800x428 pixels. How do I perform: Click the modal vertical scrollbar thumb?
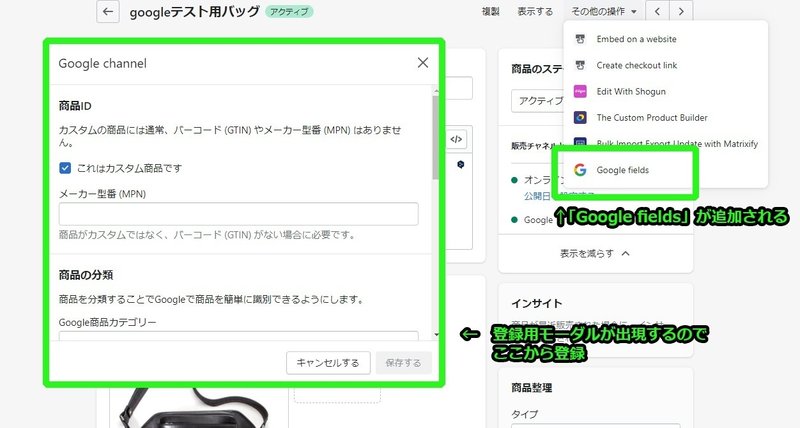435,138
